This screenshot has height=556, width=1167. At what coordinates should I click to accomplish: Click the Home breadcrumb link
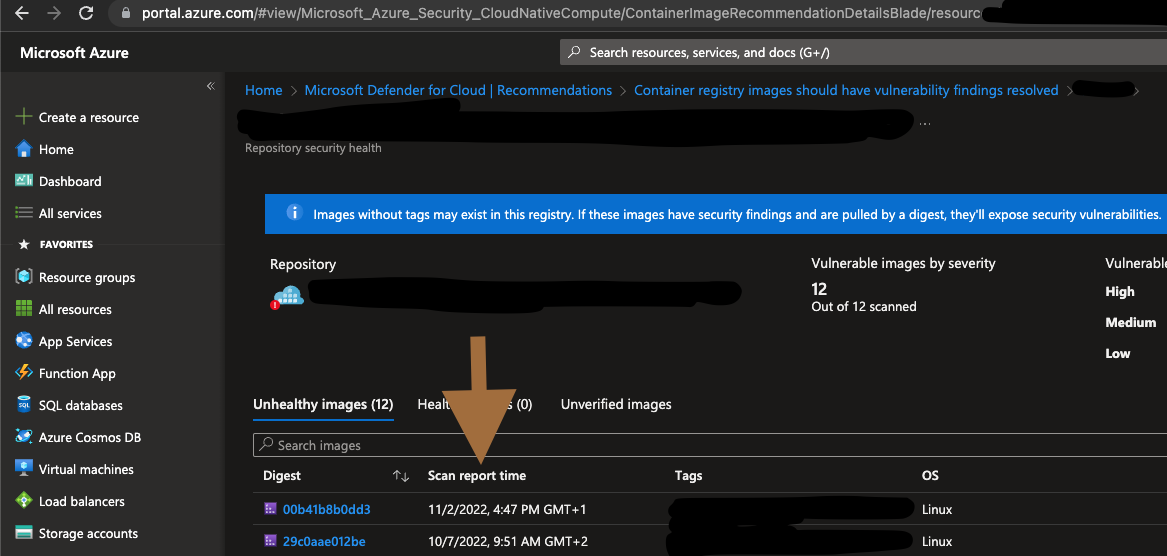263,90
